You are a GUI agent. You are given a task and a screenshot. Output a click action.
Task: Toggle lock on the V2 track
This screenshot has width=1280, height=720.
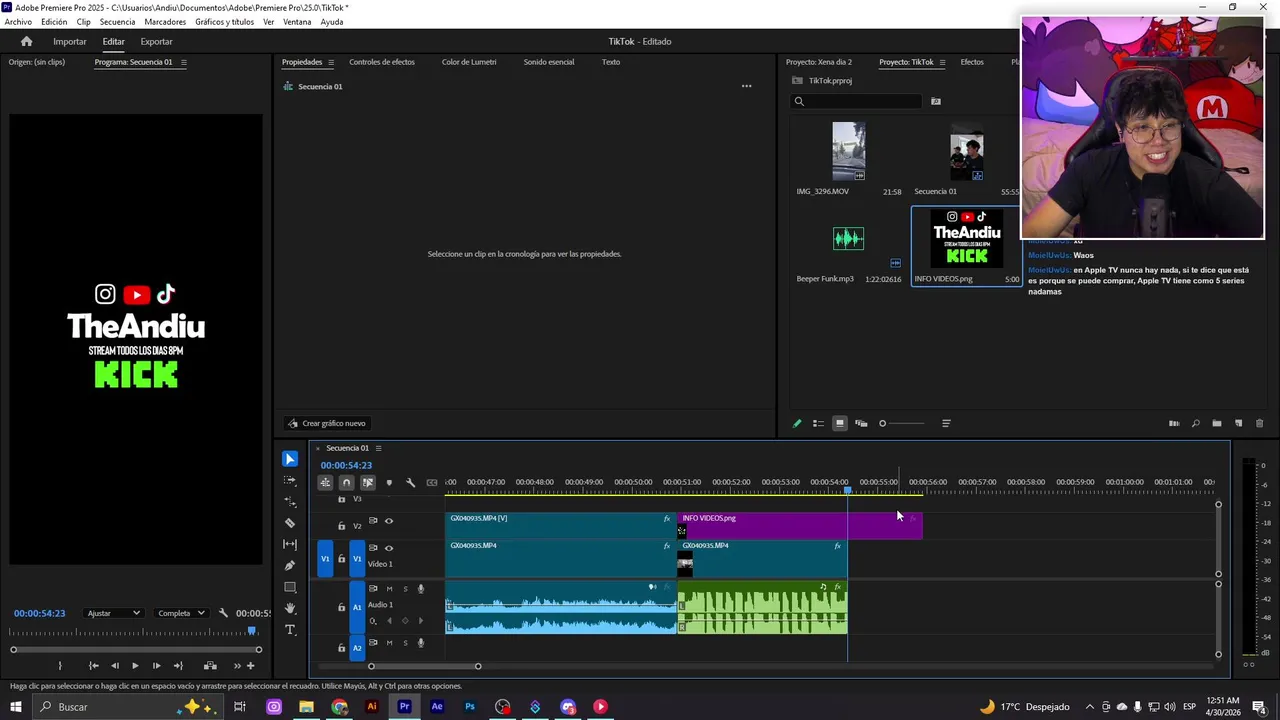(x=341, y=526)
